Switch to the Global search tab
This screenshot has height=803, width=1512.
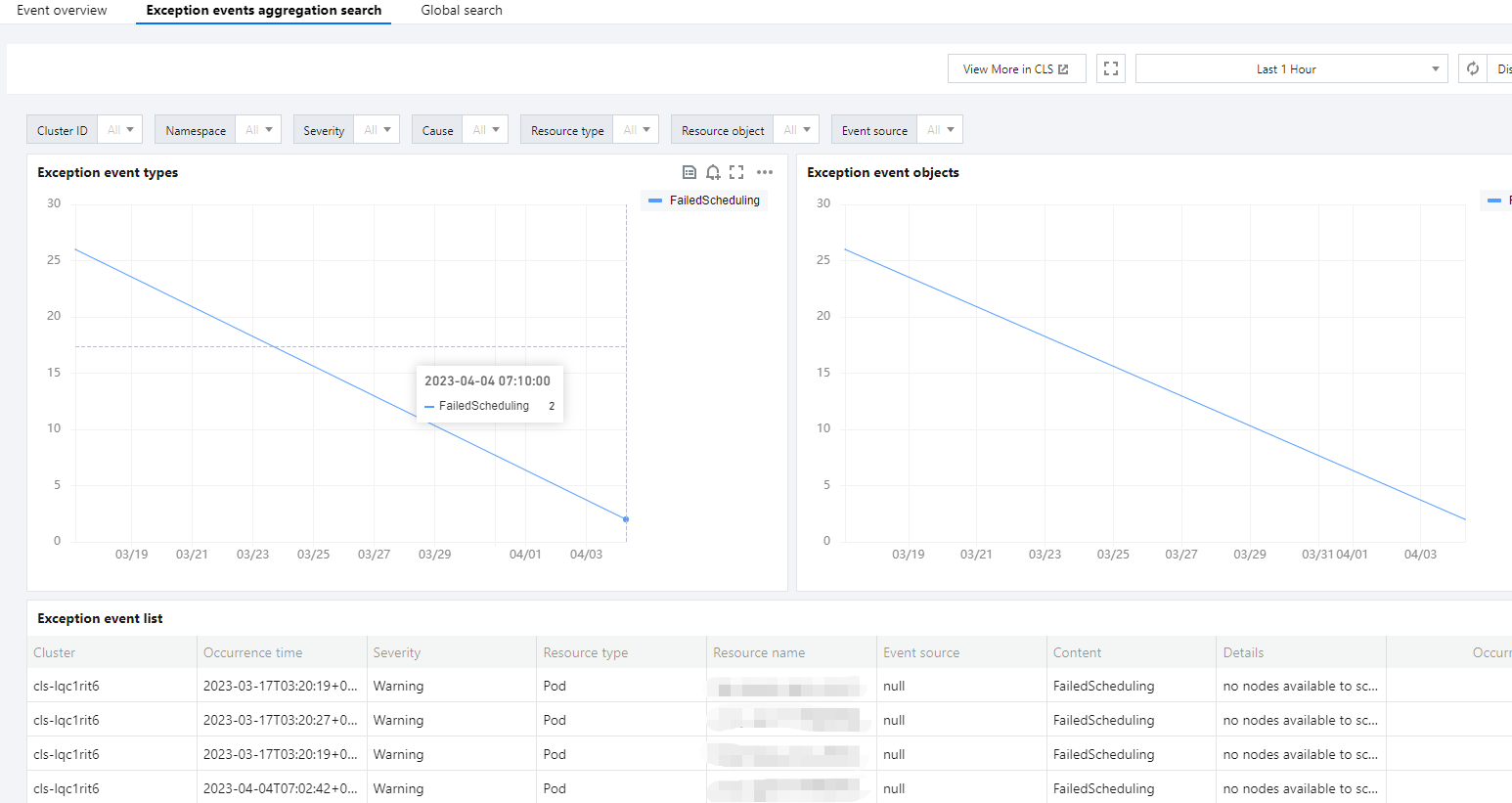[x=462, y=10]
